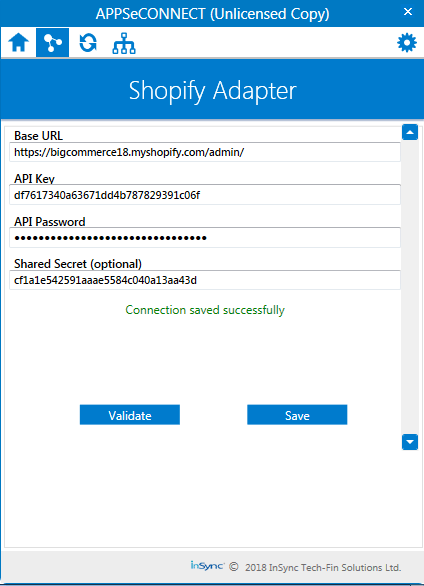Viewport: 424px width, 586px height.
Task: Click the 'Shopify Adapter' heading
Action: (213, 90)
